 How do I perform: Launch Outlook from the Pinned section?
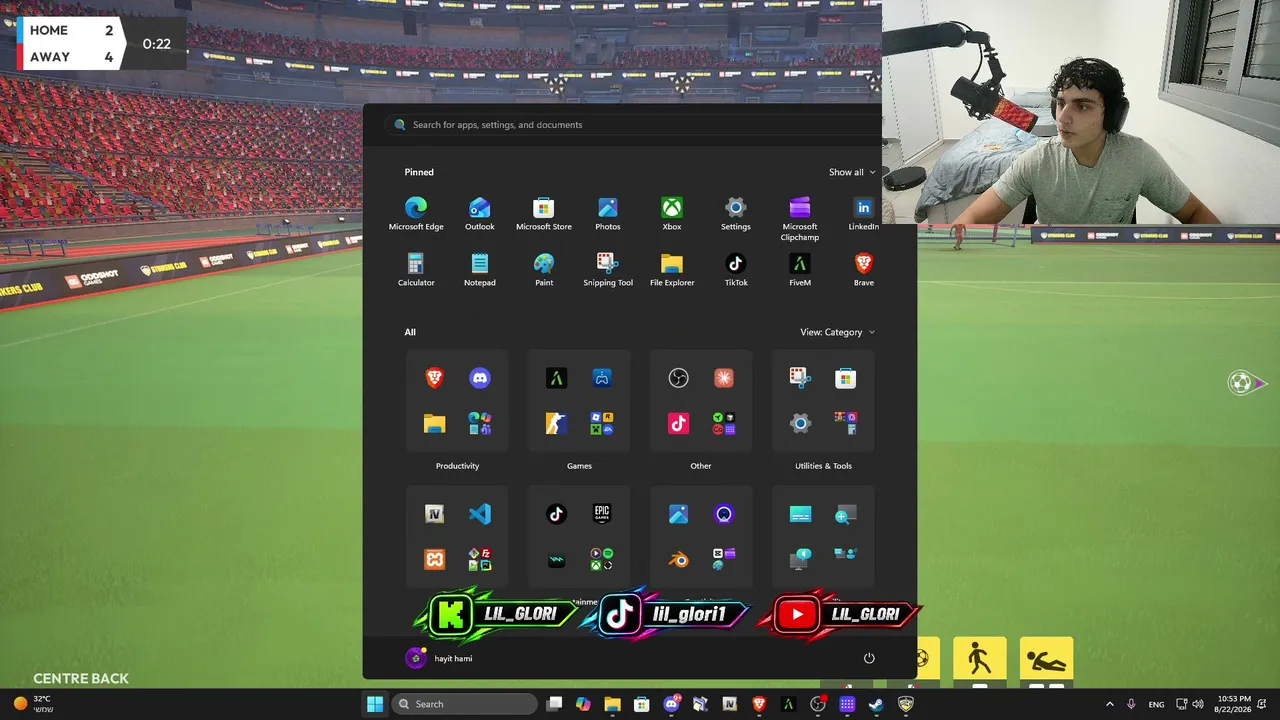coord(480,214)
